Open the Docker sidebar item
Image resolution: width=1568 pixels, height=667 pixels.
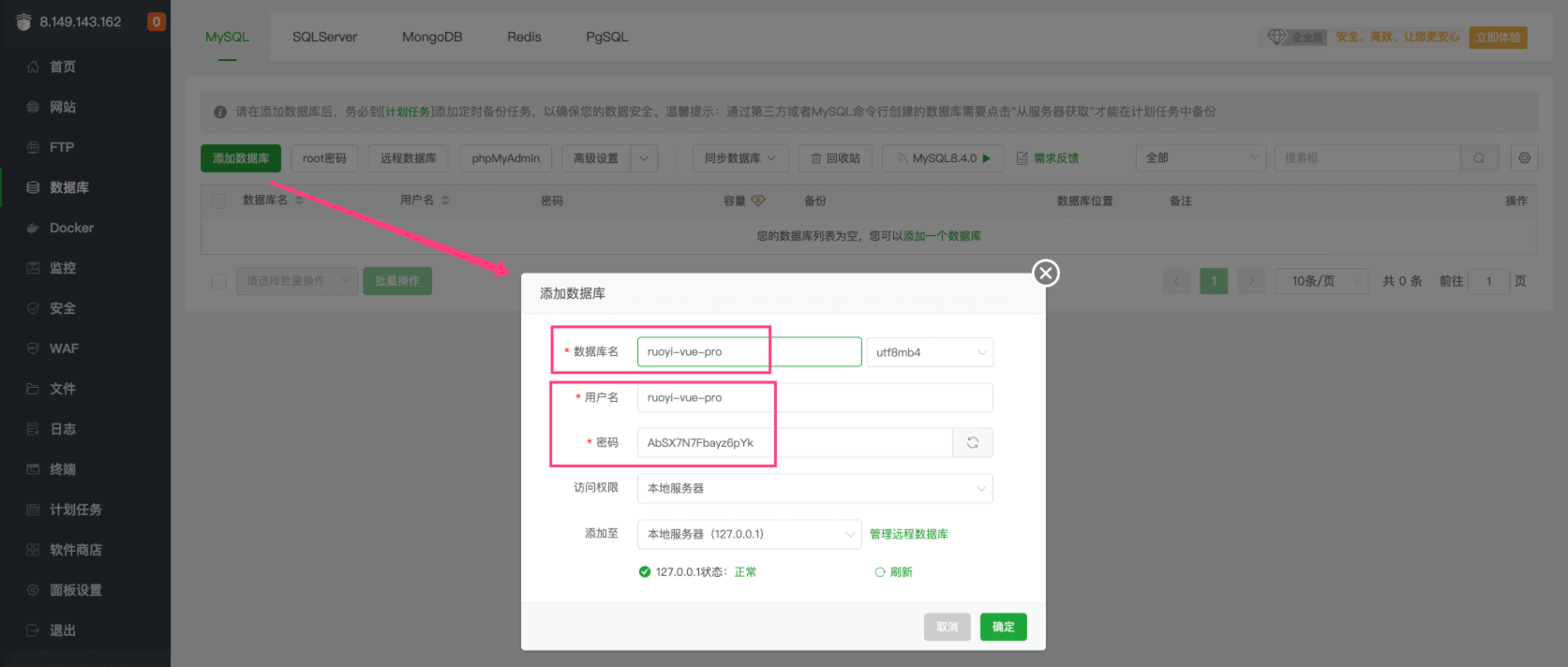click(x=71, y=228)
